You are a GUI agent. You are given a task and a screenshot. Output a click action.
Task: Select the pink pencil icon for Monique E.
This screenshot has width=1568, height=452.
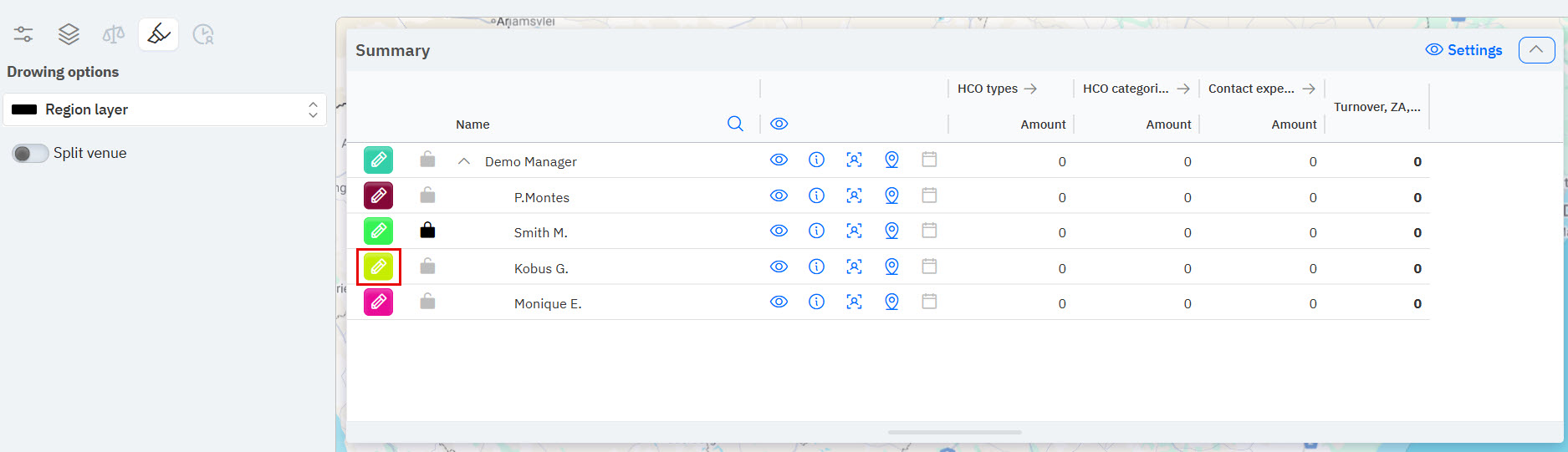coord(378,302)
